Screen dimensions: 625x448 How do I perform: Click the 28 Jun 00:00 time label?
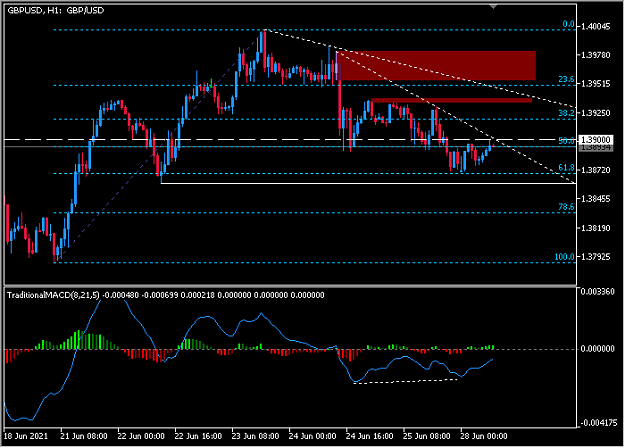pyautogui.click(x=483, y=436)
